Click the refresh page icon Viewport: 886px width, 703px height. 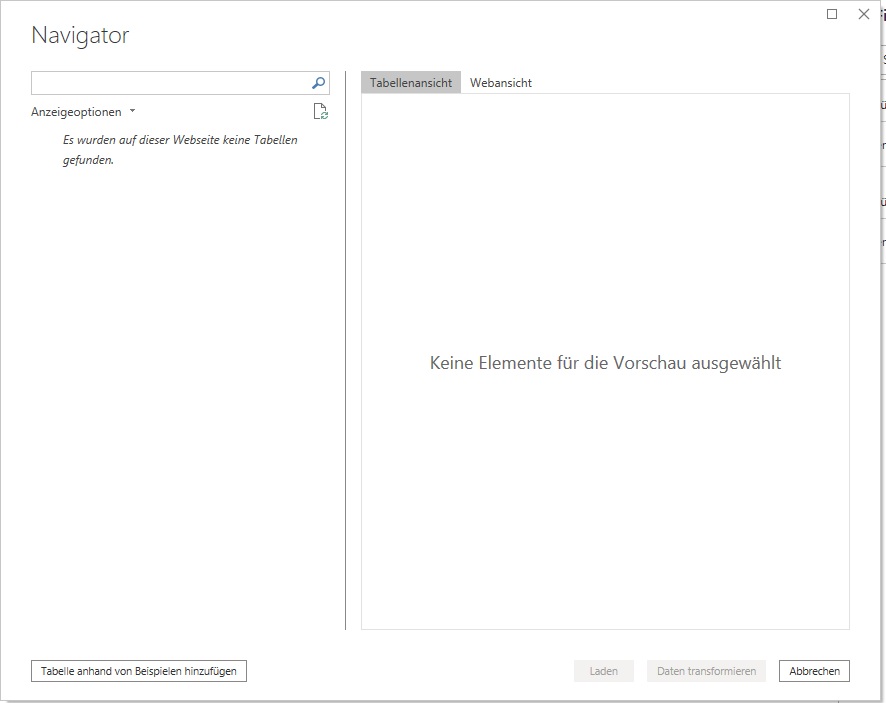pos(320,111)
